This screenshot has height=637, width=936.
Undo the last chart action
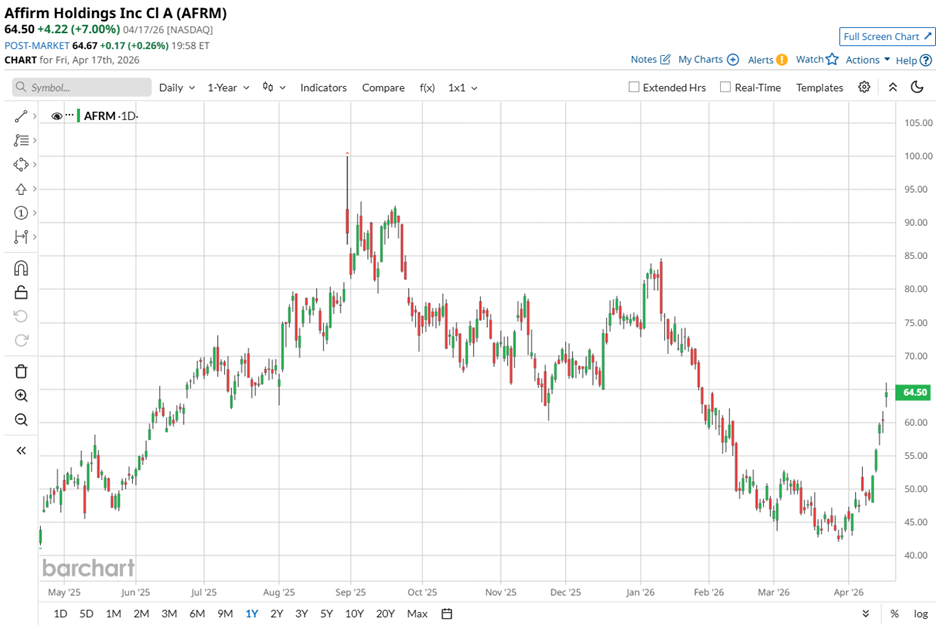[21, 316]
